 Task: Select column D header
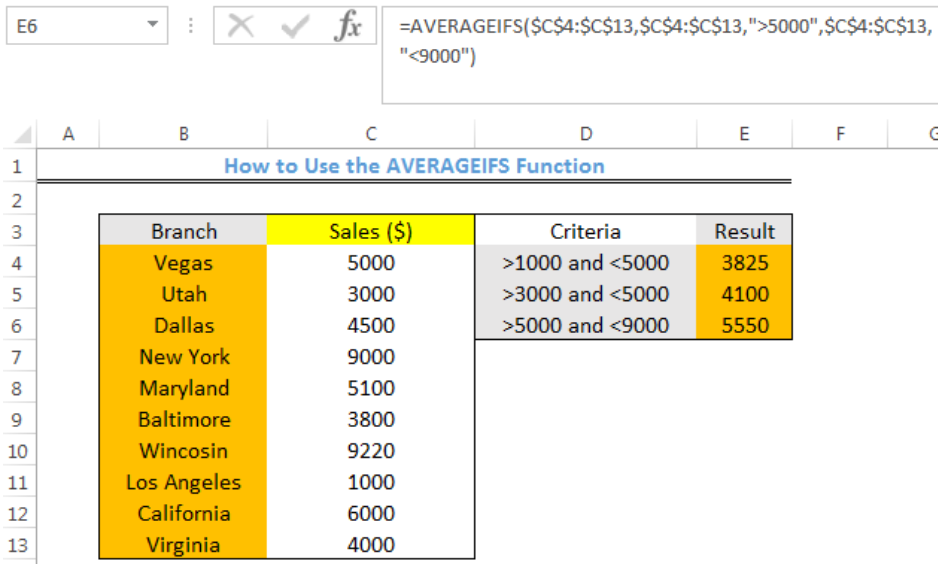point(586,134)
